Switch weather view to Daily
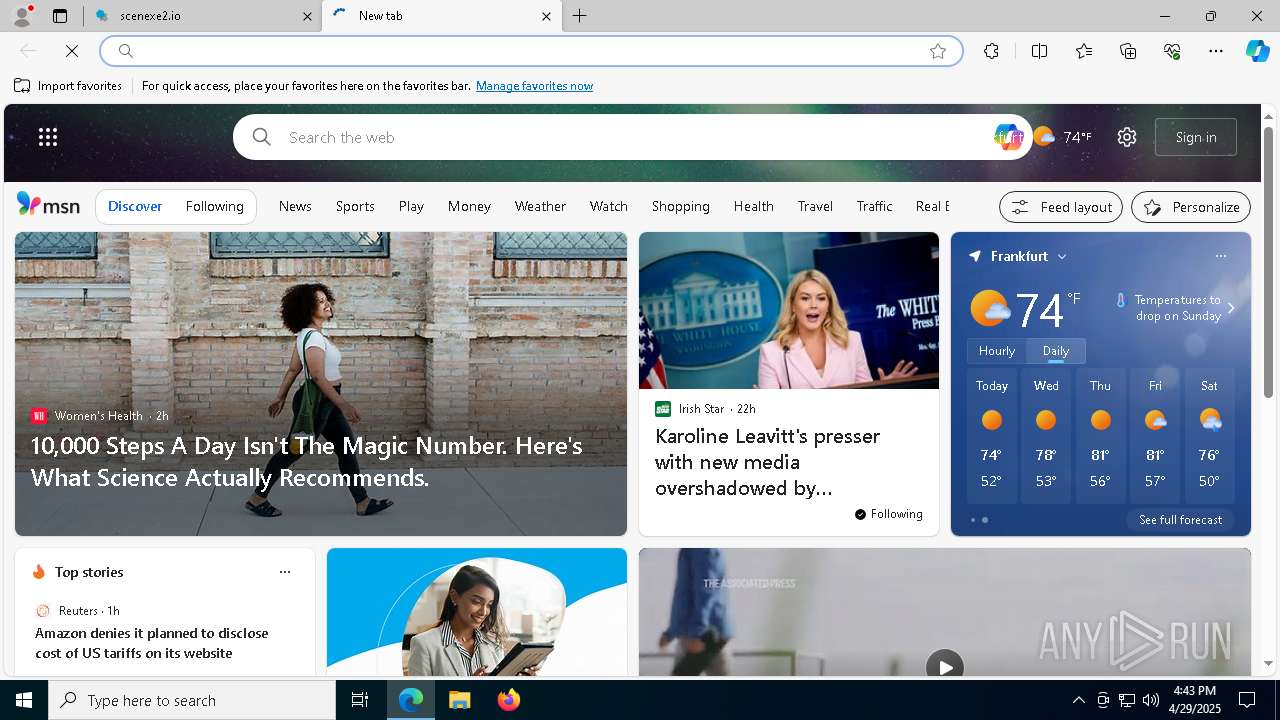 coord(1056,351)
